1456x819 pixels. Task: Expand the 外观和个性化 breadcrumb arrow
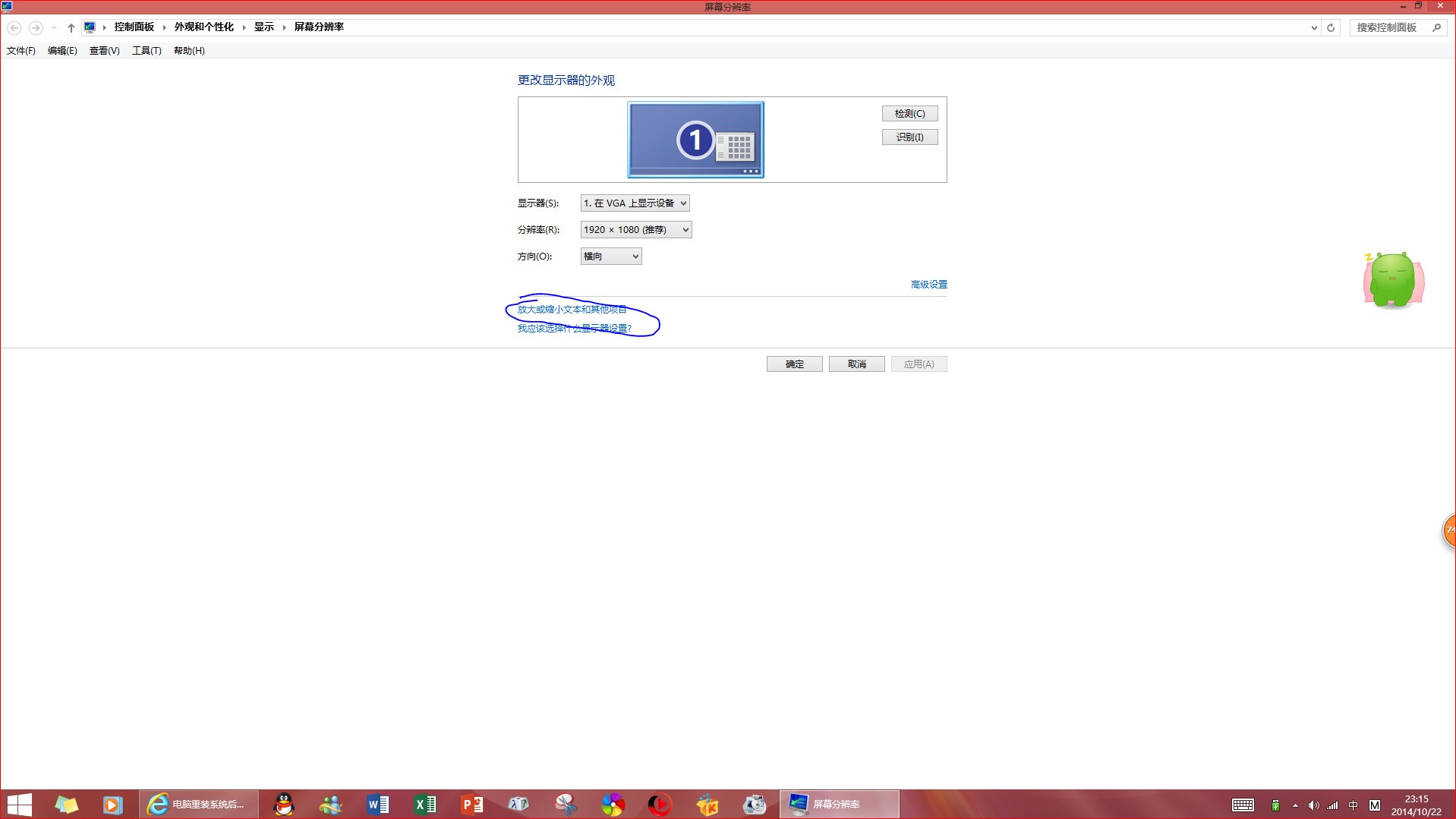tap(244, 27)
